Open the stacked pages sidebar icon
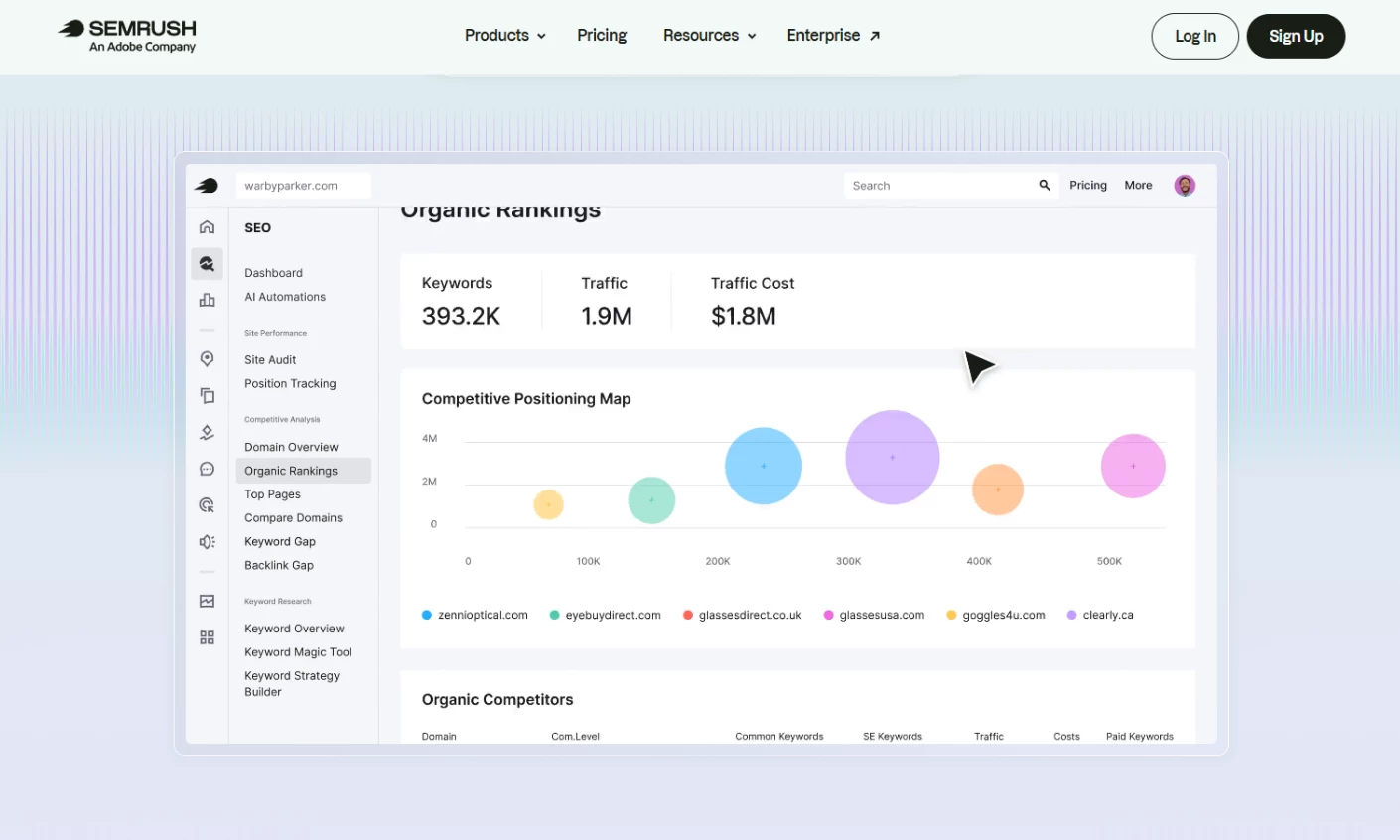The image size is (1400, 840). [207, 395]
